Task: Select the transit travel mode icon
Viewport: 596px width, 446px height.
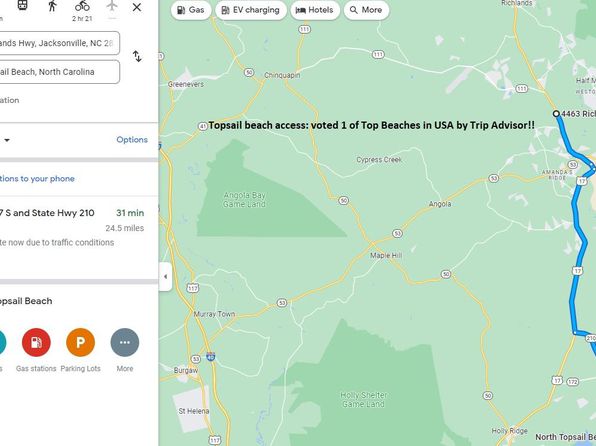Action: pos(22,5)
